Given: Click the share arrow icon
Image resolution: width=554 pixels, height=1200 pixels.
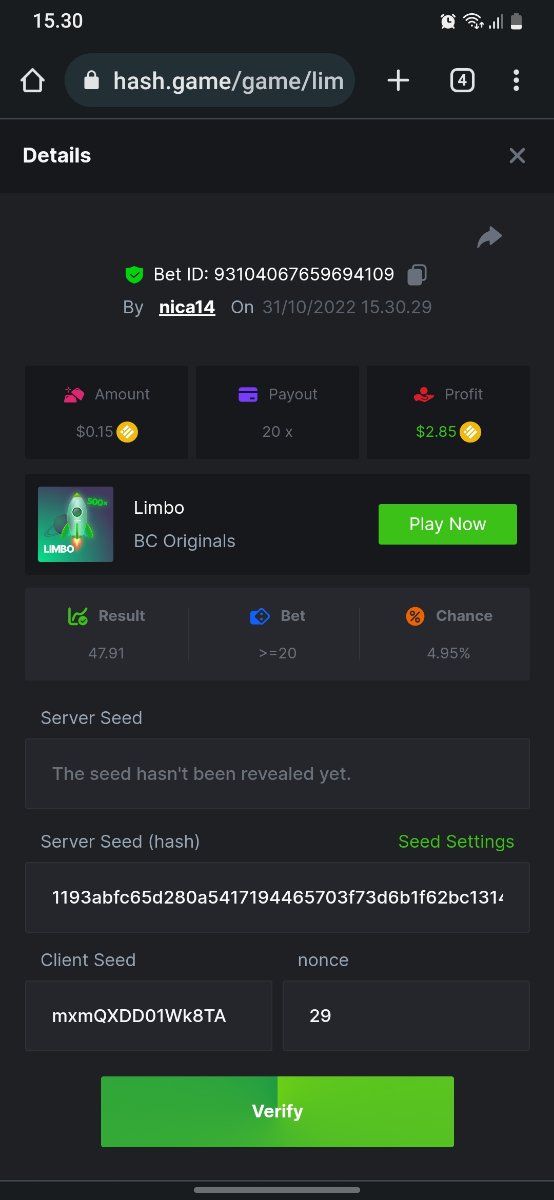Looking at the screenshot, I should click(x=489, y=237).
